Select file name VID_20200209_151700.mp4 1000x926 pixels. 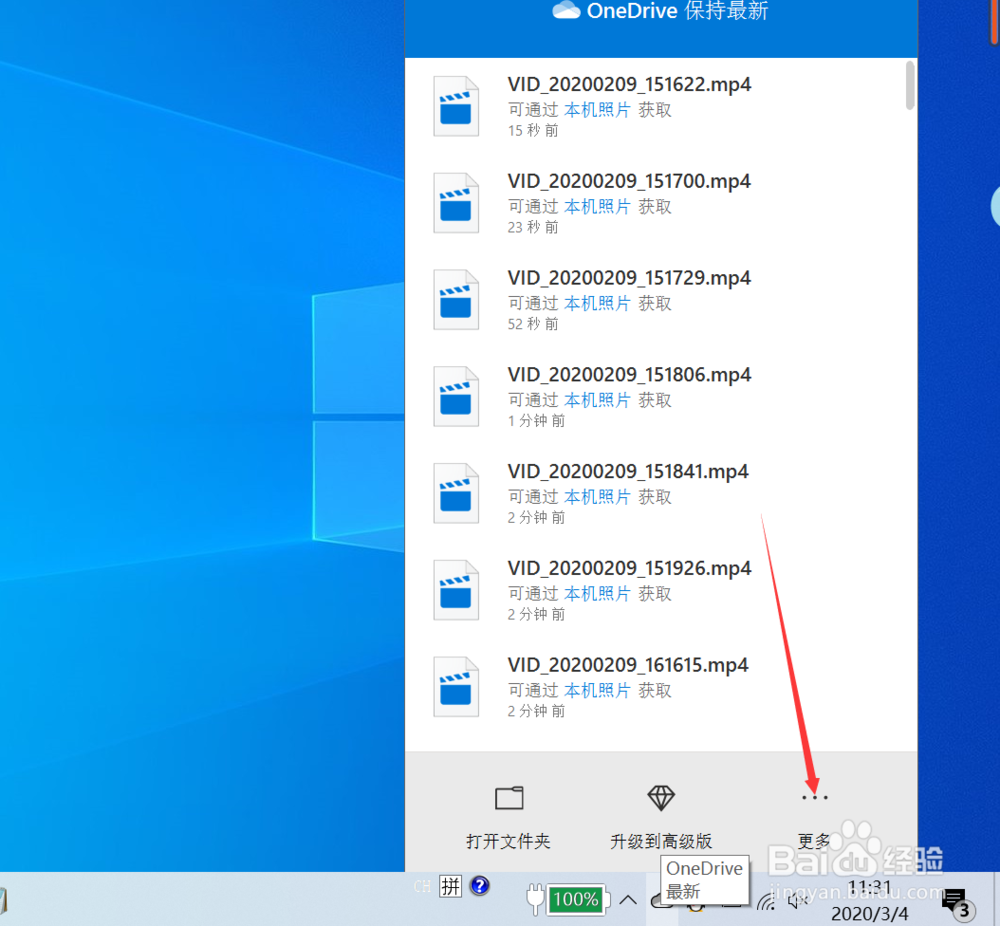tap(629, 181)
